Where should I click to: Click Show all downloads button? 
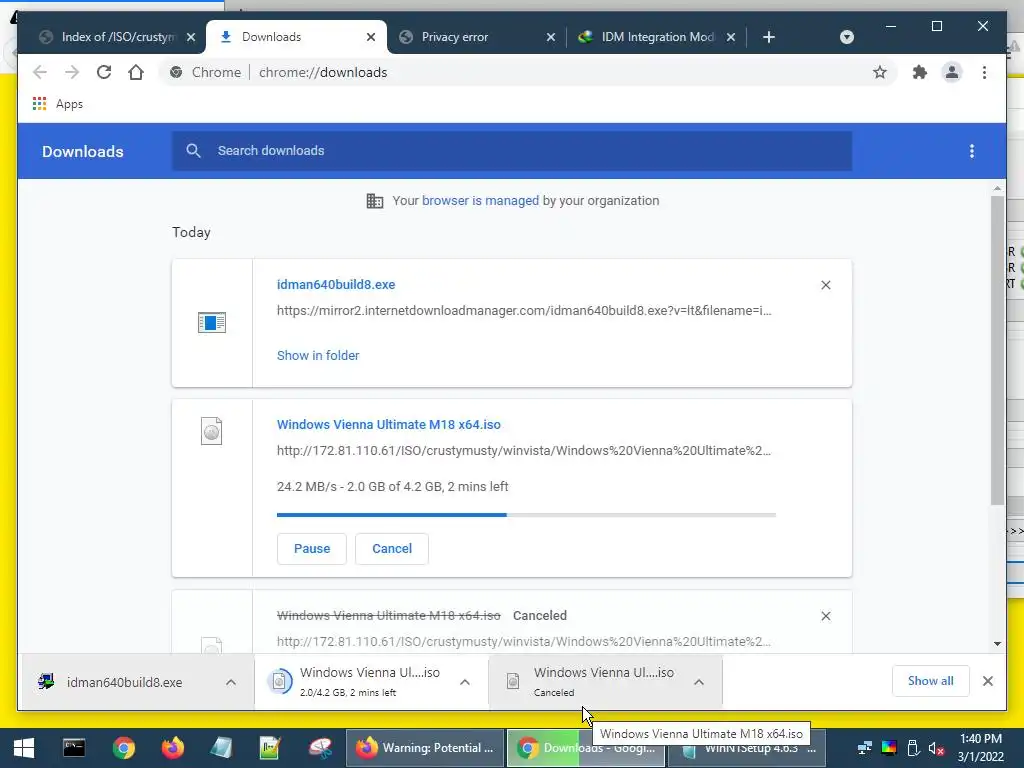(x=931, y=681)
